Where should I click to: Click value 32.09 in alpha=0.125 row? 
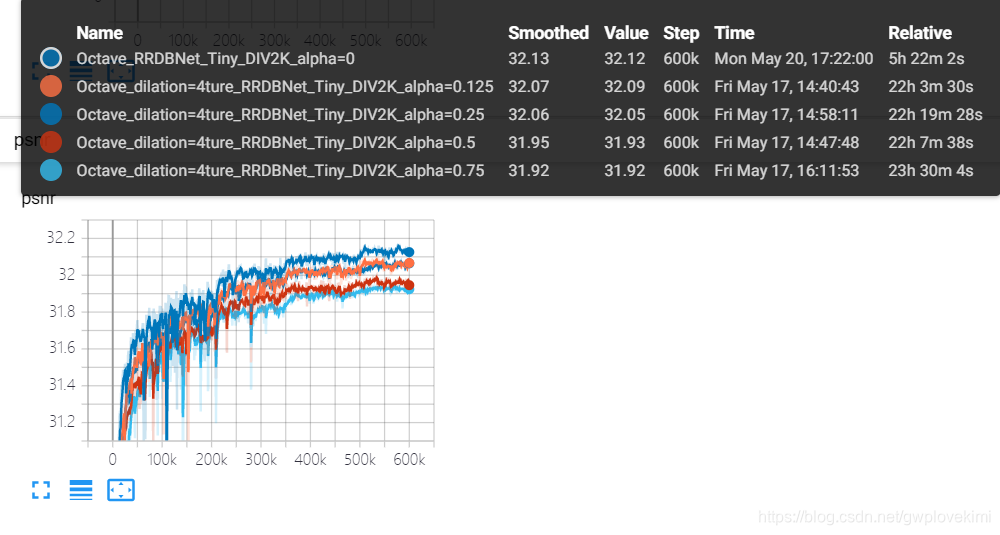click(625, 87)
